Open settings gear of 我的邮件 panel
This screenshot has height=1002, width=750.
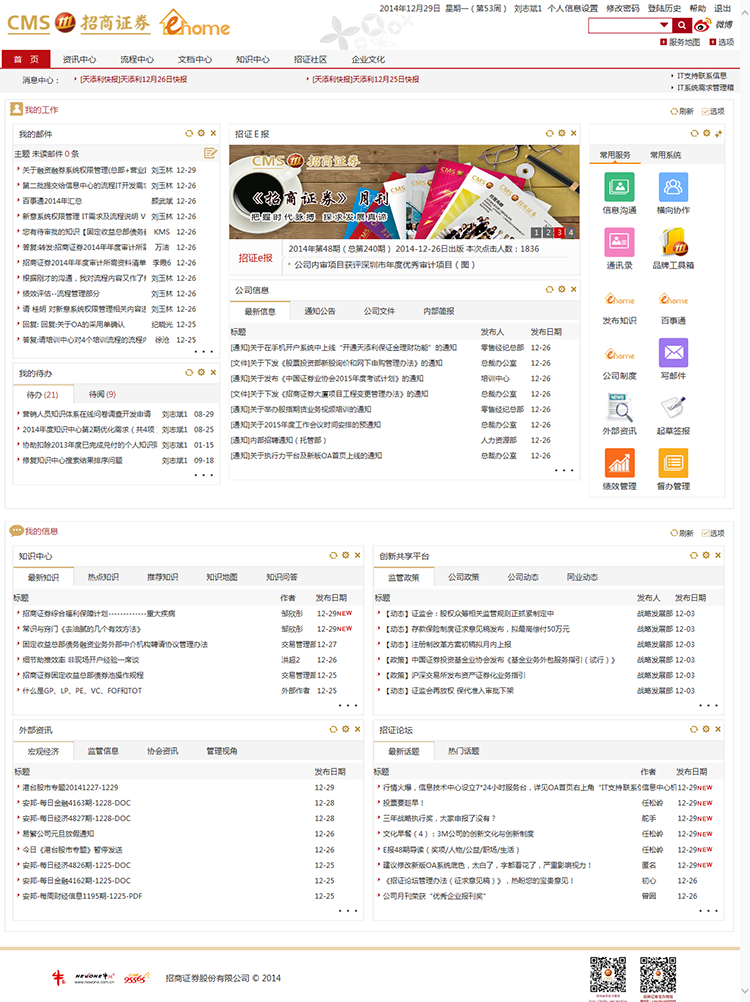tap(201, 134)
